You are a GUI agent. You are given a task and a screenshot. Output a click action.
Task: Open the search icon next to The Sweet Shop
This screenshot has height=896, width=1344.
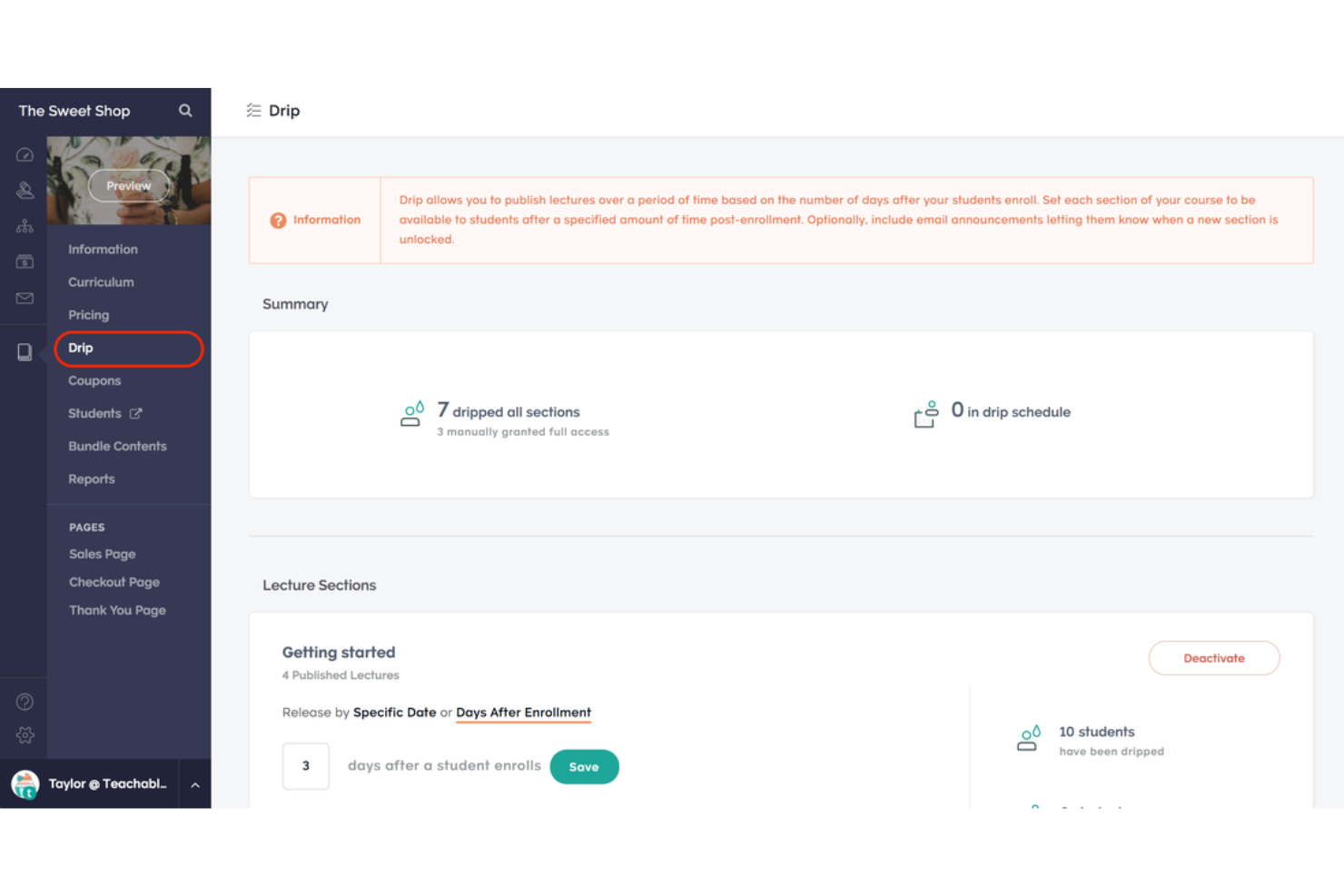[185, 110]
